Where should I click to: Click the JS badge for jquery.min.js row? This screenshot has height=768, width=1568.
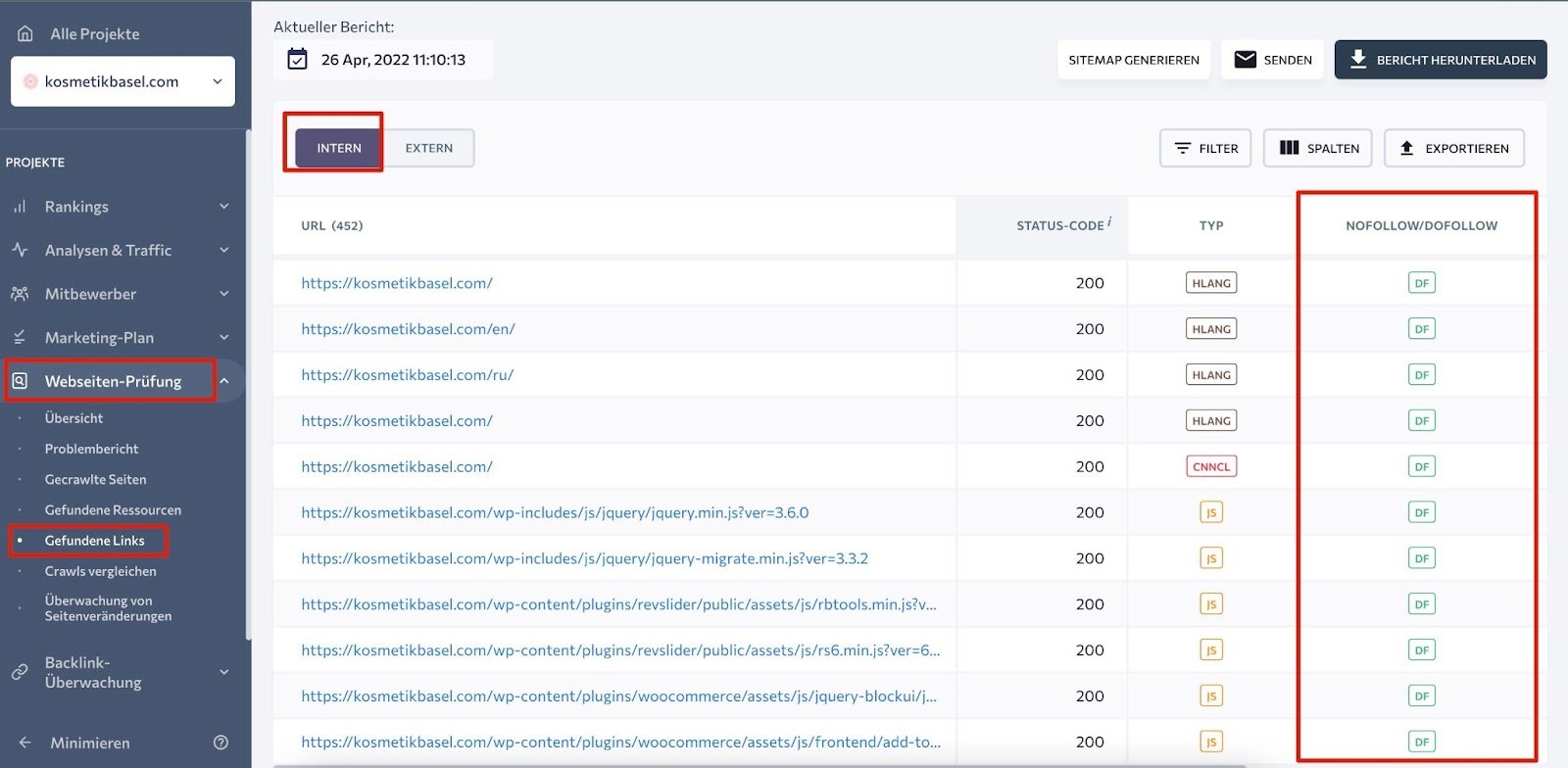tap(1211, 512)
